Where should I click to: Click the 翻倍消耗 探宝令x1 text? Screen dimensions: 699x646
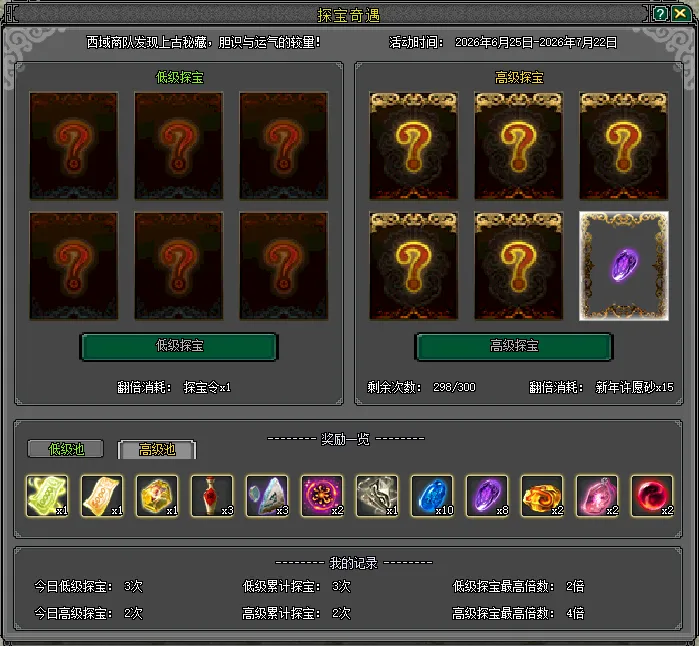tap(174, 387)
